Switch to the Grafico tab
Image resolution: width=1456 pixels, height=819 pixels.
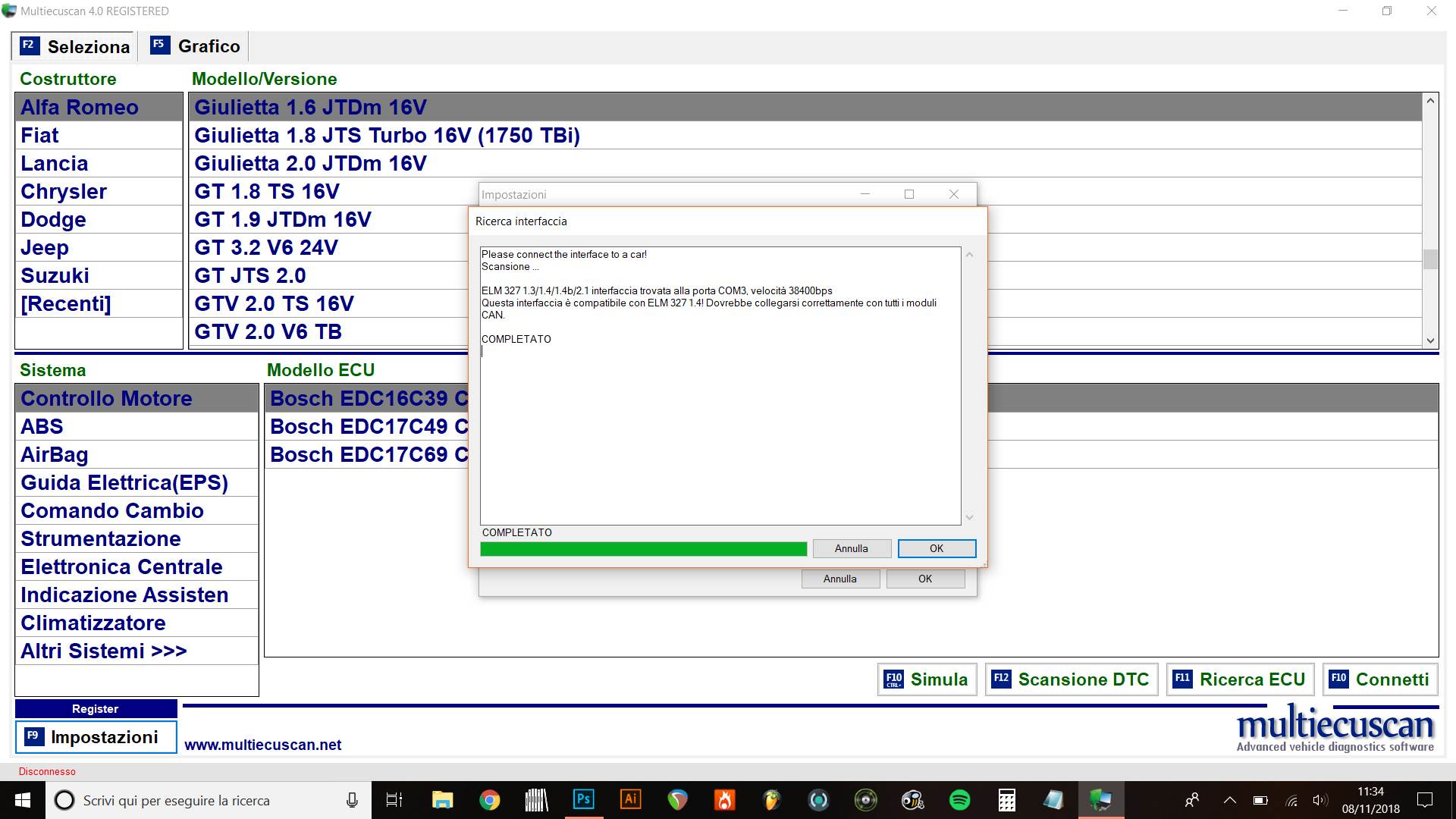[195, 46]
